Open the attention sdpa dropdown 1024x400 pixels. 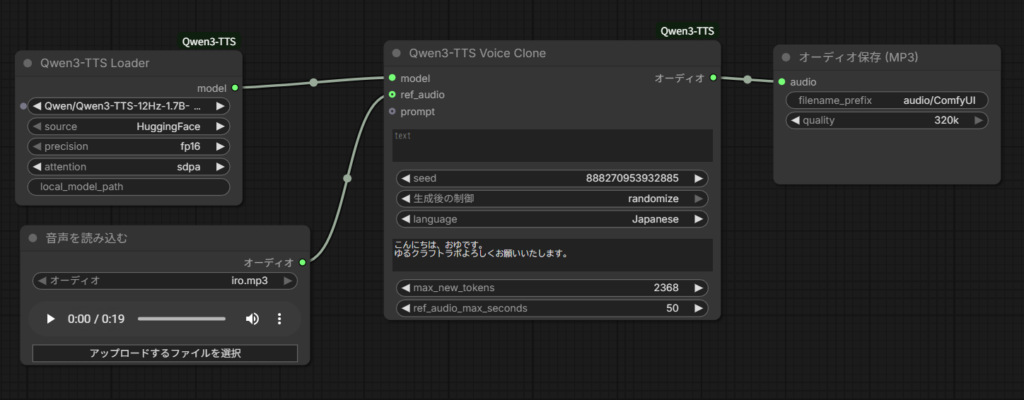click(x=129, y=167)
